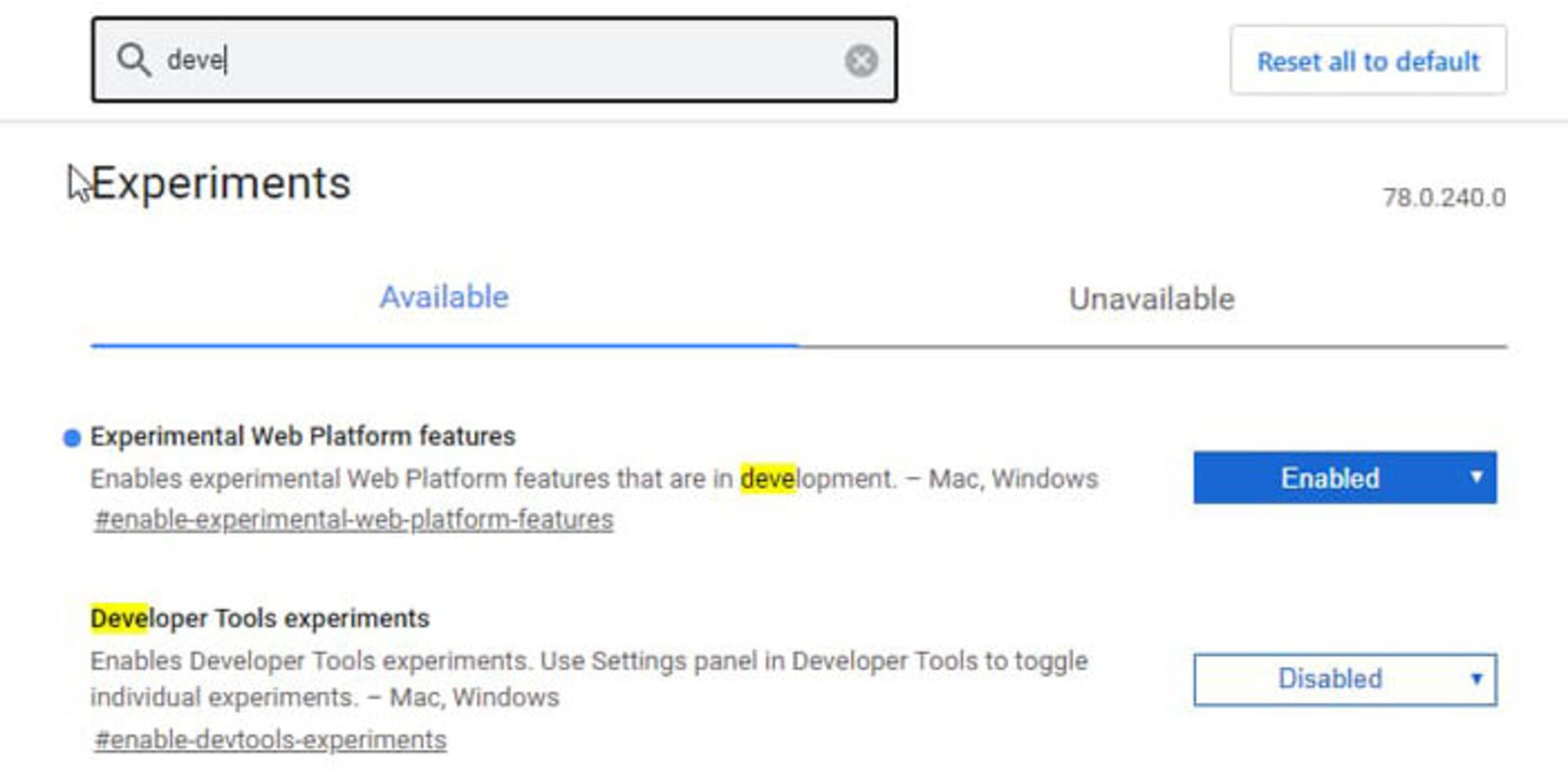Screen dimensions: 1568x775
Task: Click the Developer Tools experiments title
Action: (260, 619)
